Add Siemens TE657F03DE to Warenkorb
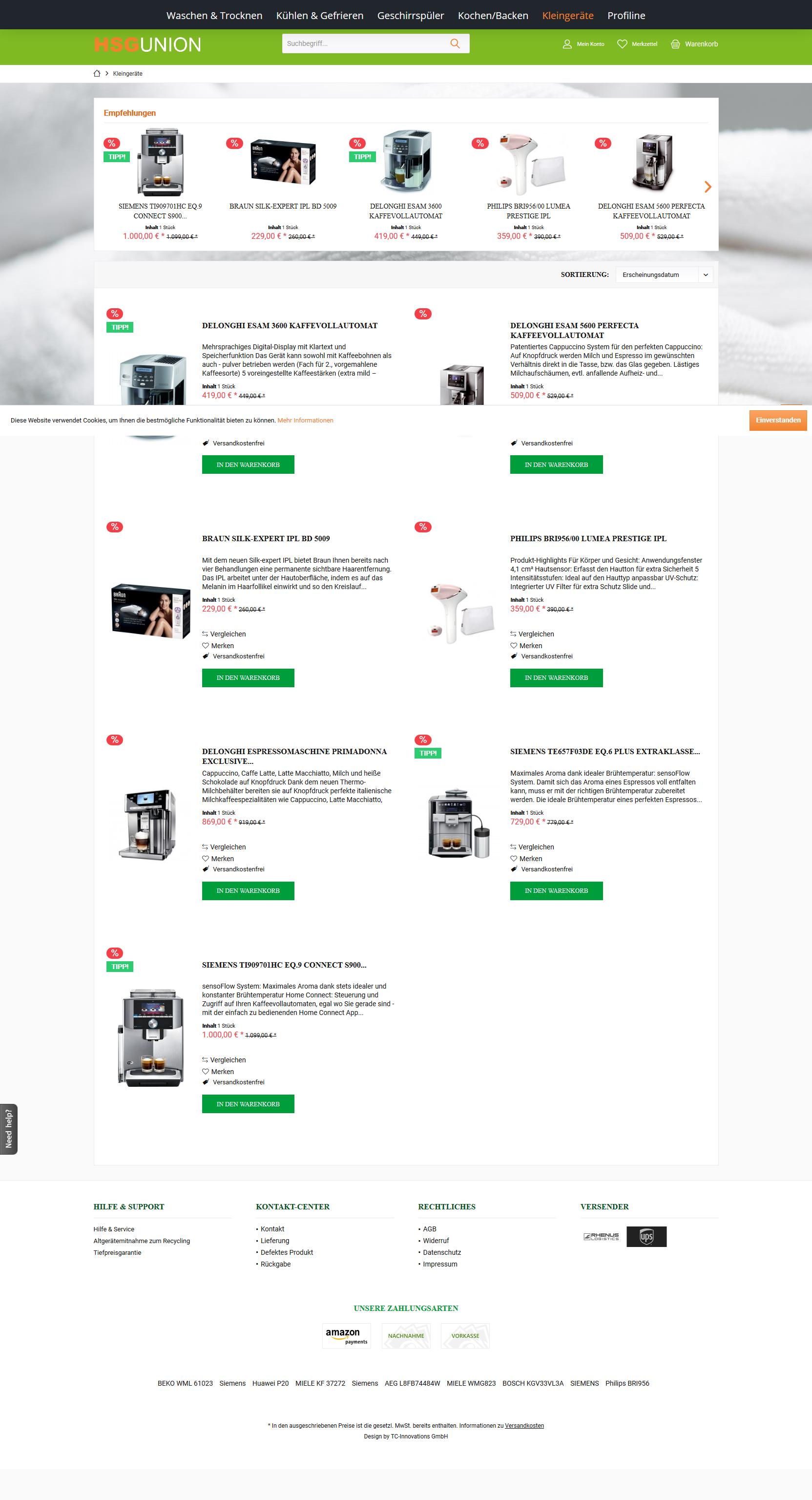Image resolution: width=812 pixels, height=1500 pixels. coord(557,891)
